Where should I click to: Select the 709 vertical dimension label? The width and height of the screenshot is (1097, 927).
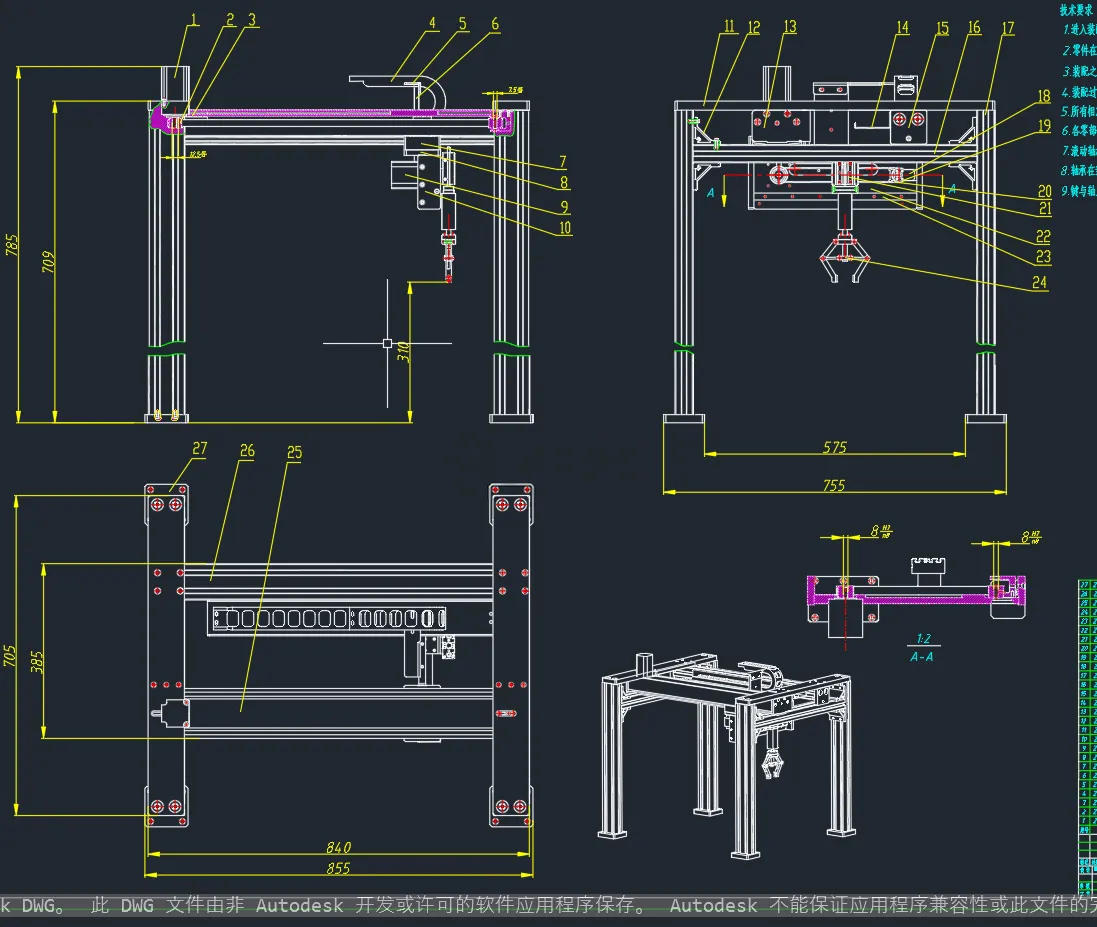click(48, 262)
